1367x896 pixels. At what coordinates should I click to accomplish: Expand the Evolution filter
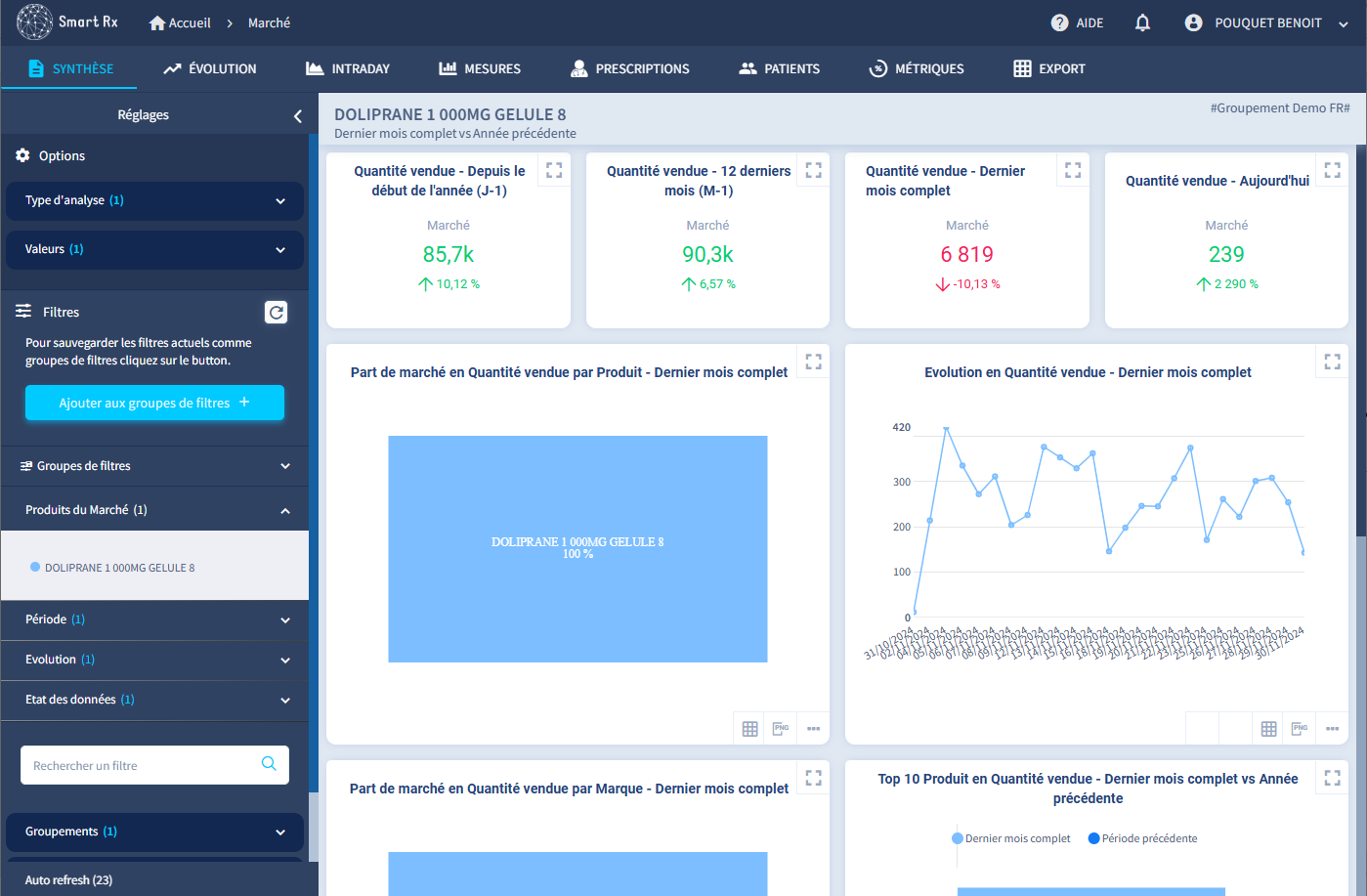[x=154, y=660]
